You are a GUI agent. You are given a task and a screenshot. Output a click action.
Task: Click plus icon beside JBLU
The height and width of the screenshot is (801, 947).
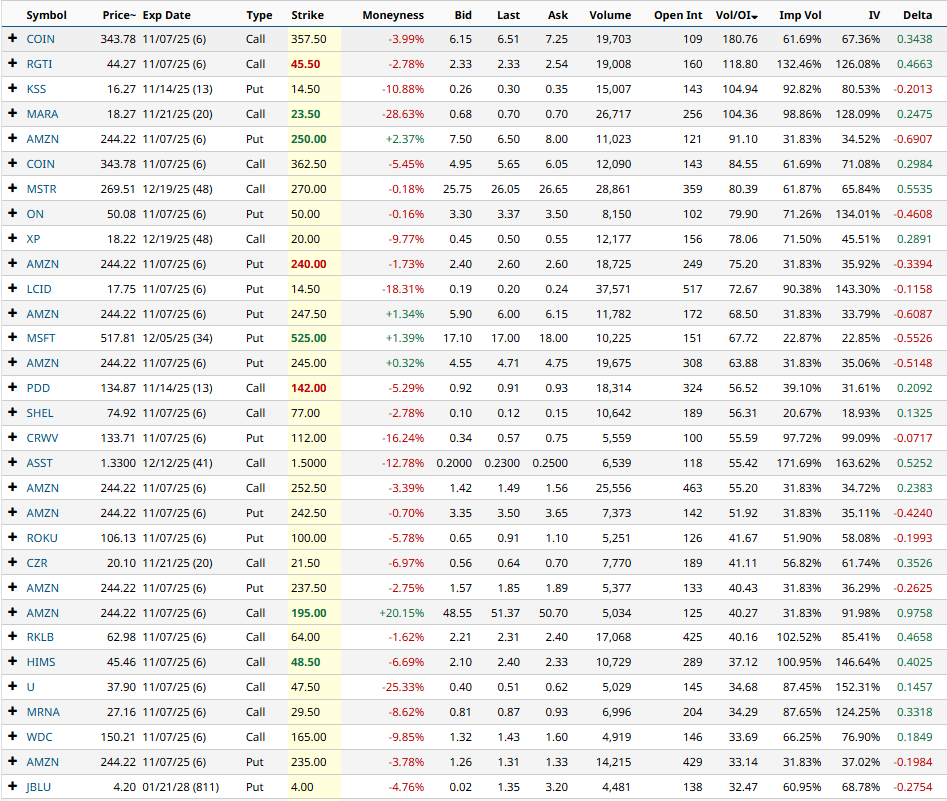coord(12,786)
